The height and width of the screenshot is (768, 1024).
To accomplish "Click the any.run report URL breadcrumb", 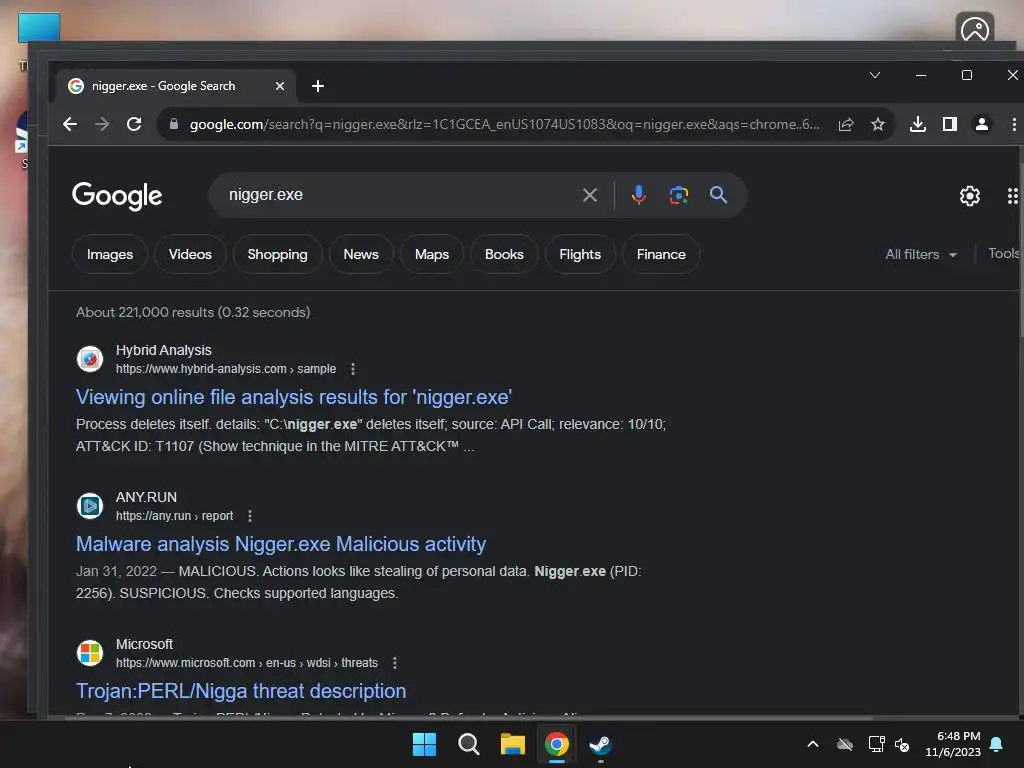I will [174, 516].
